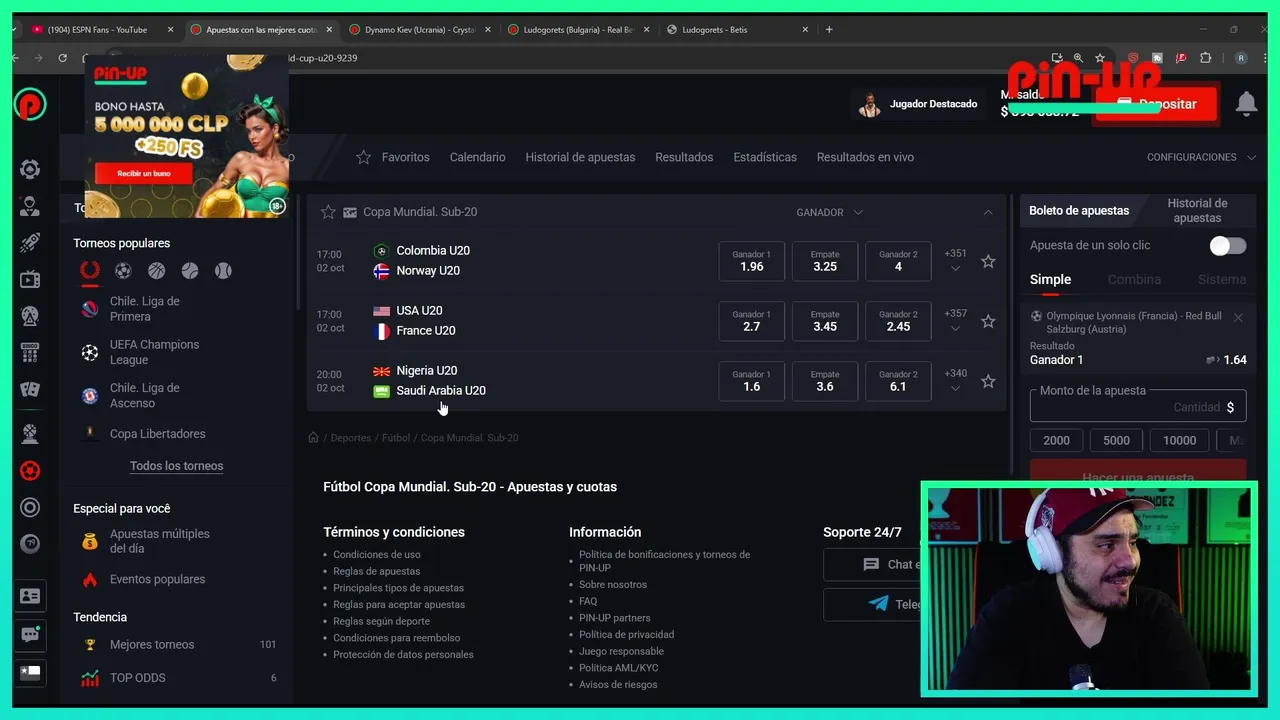The height and width of the screenshot is (720, 1280).
Task: Switch to Boleto de apuestas tab
Action: [1079, 211]
